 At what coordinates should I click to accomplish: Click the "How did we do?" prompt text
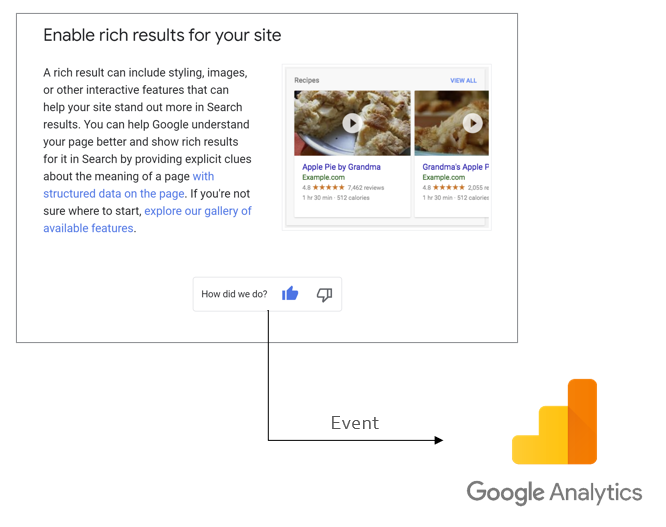pos(234,294)
